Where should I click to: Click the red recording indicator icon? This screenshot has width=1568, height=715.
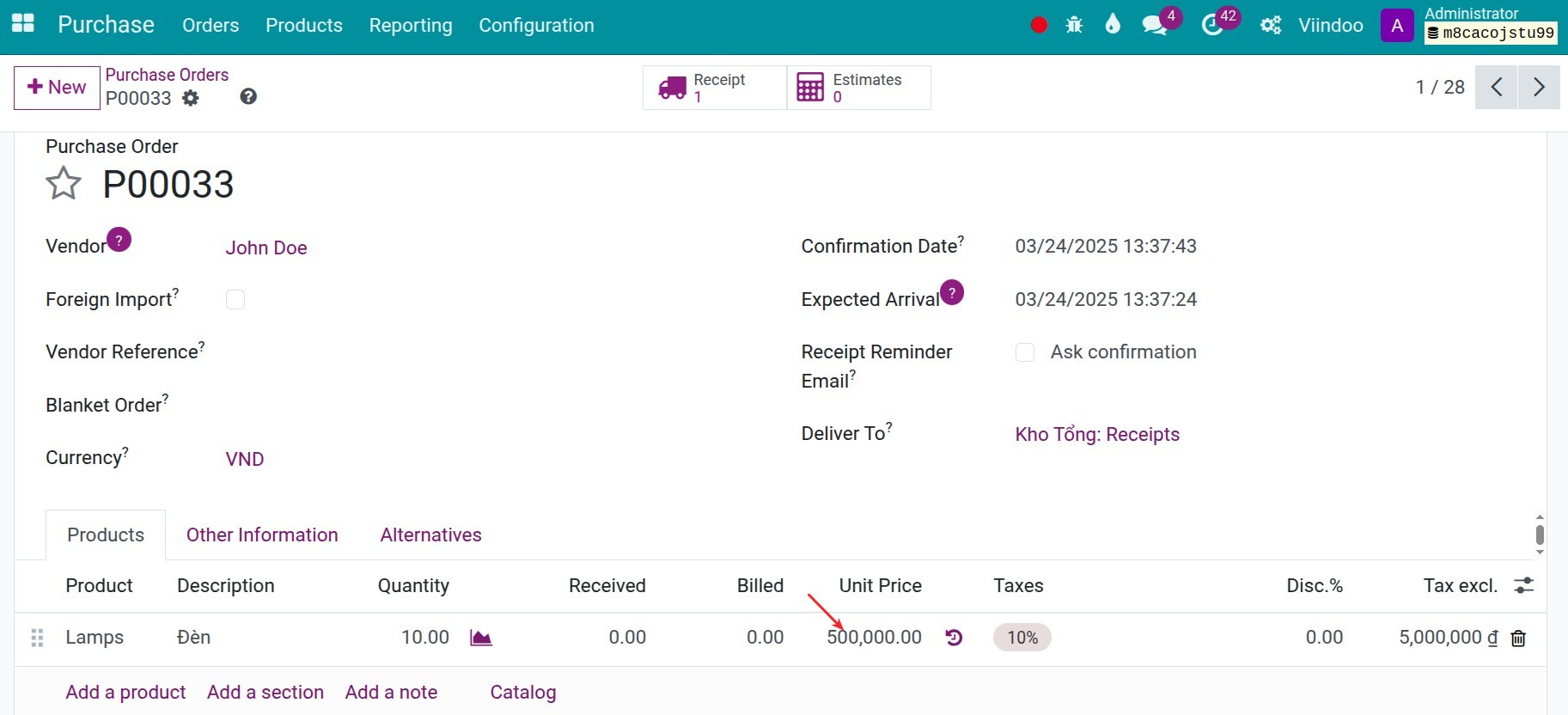point(1039,25)
